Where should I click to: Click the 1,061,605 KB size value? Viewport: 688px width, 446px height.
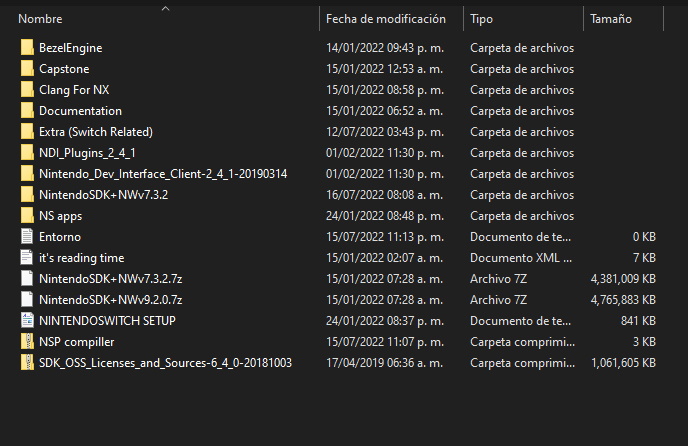(624, 363)
